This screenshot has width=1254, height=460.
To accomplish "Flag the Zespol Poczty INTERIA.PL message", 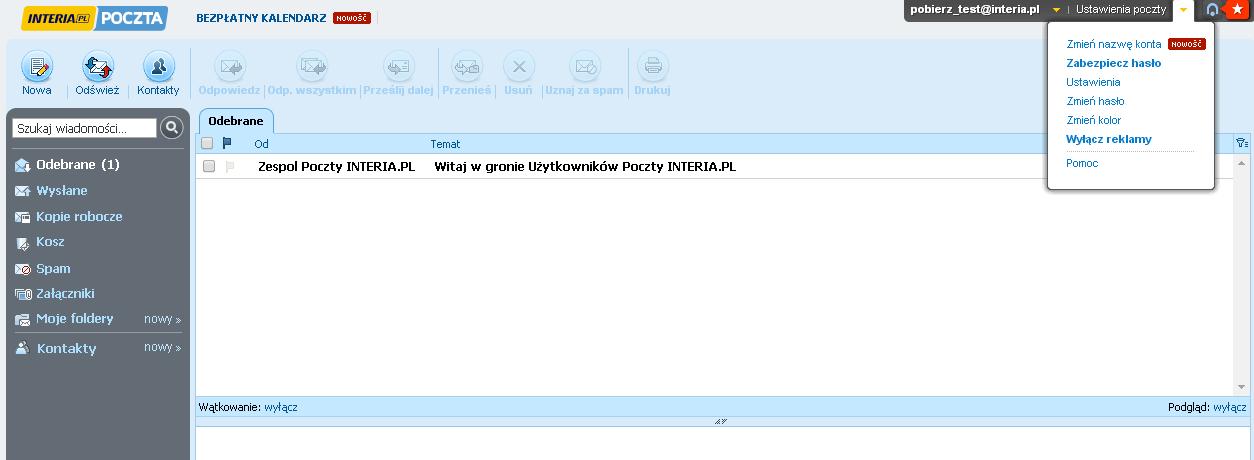I will coord(229,167).
